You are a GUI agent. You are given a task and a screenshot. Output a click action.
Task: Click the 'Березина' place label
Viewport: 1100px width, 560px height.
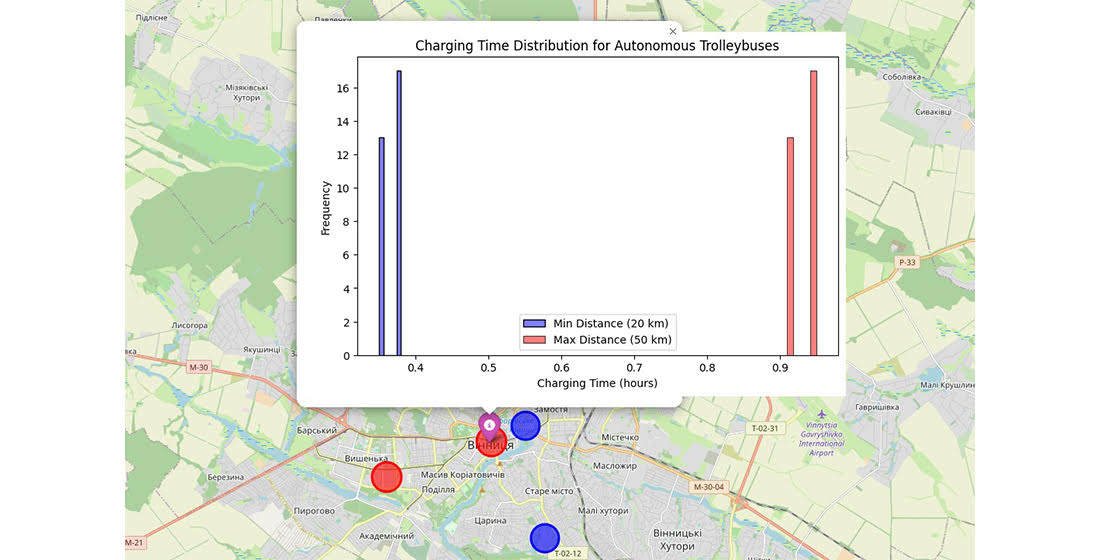coord(226,477)
